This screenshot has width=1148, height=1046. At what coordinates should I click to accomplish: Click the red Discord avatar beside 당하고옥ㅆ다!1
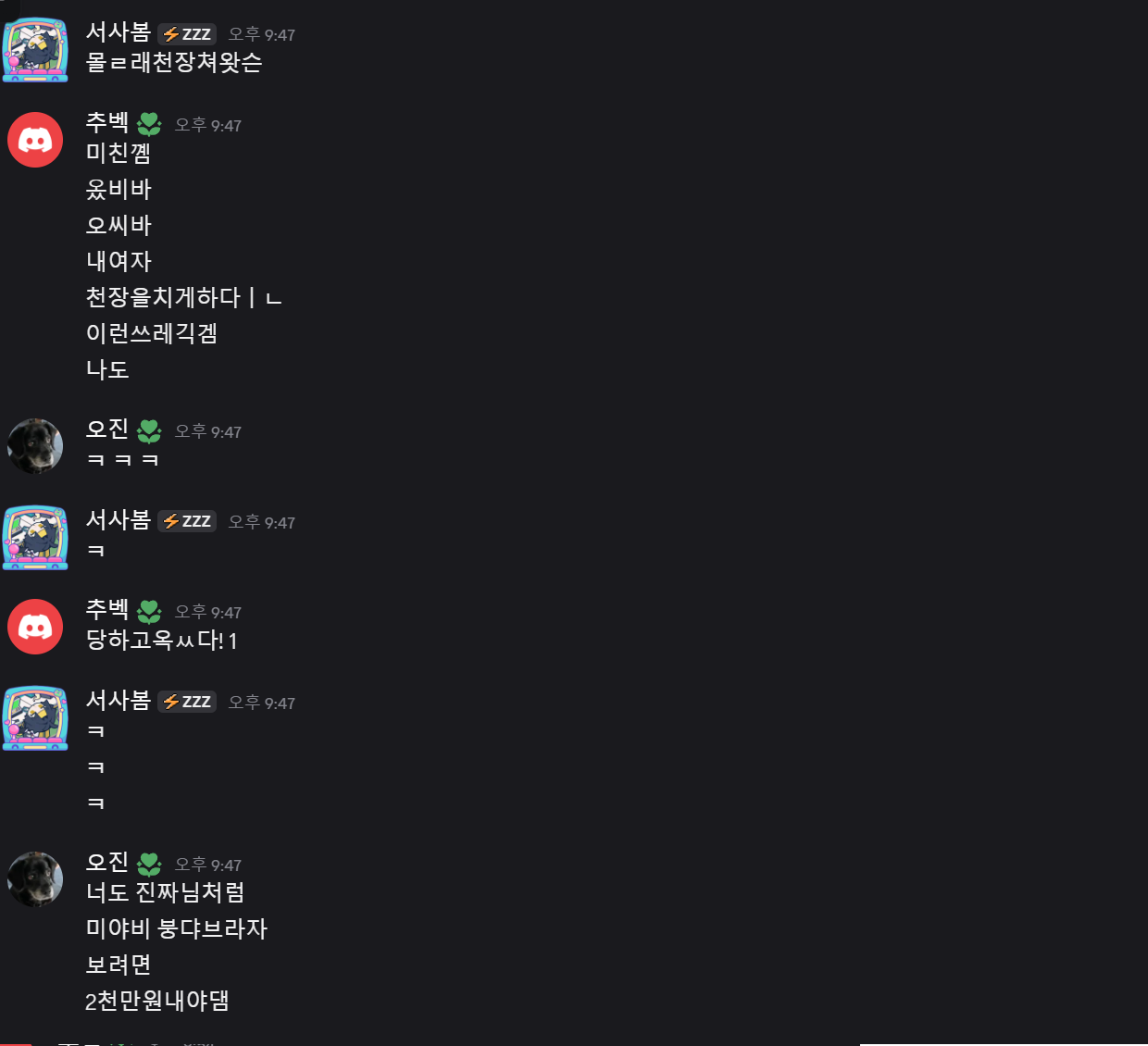click(x=35, y=627)
